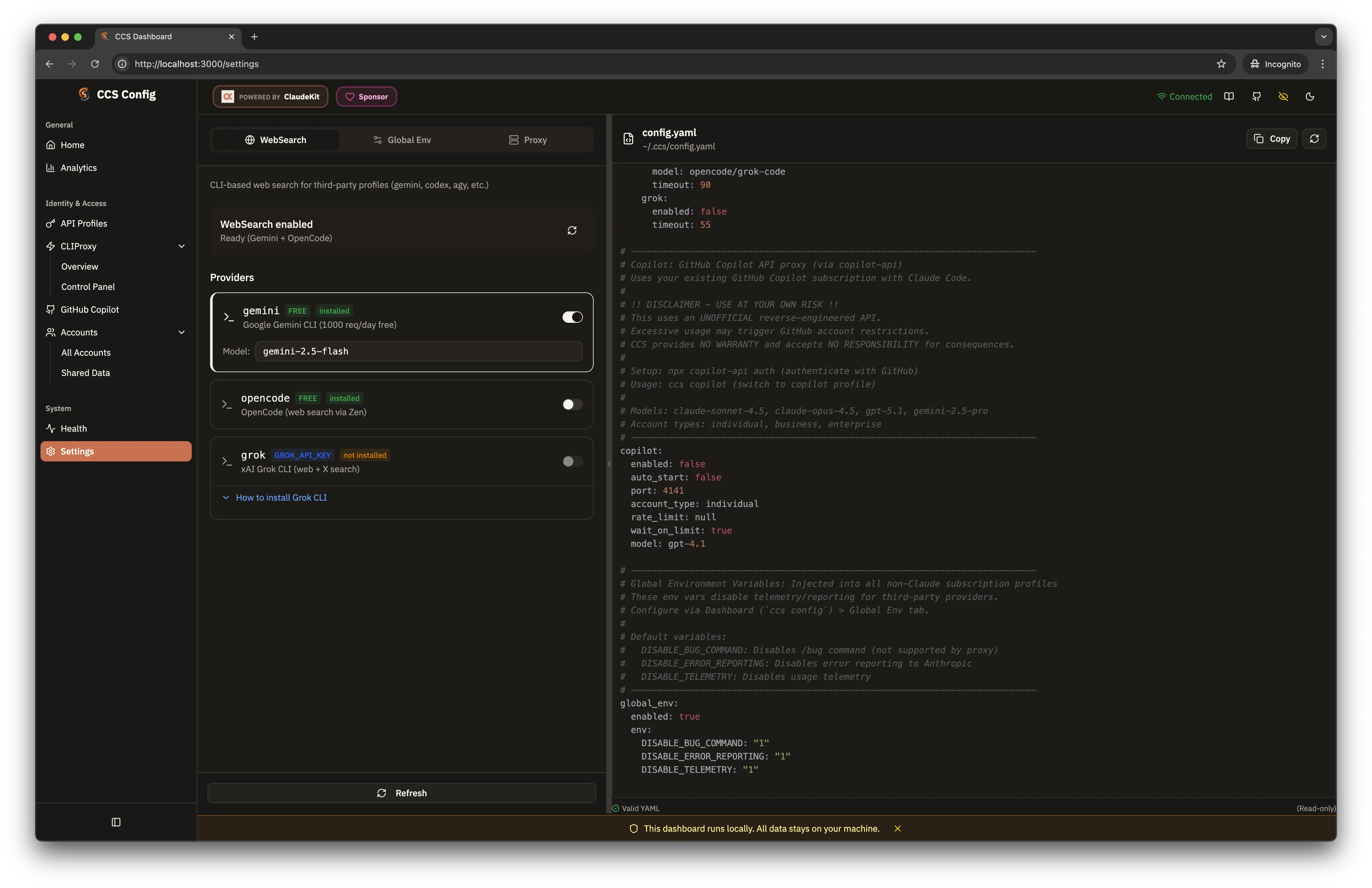This screenshot has height=888, width=1372.
Task: Click the Sponsor button
Action: (366, 96)
